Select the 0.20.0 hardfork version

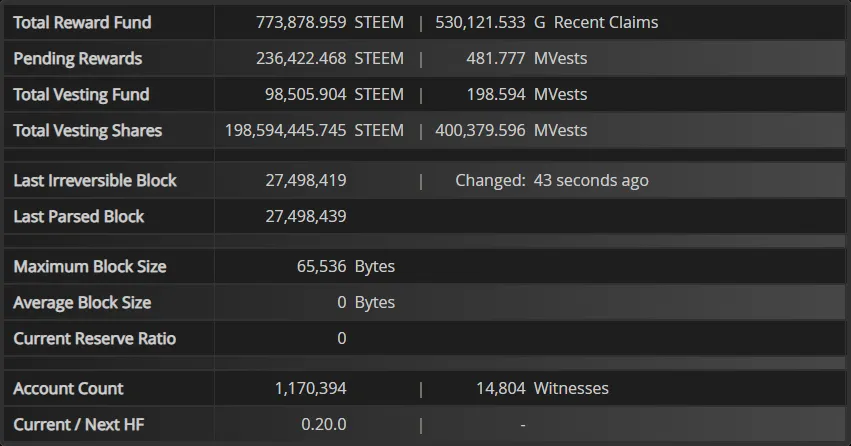pyautogui.click(x=323, y=424)
